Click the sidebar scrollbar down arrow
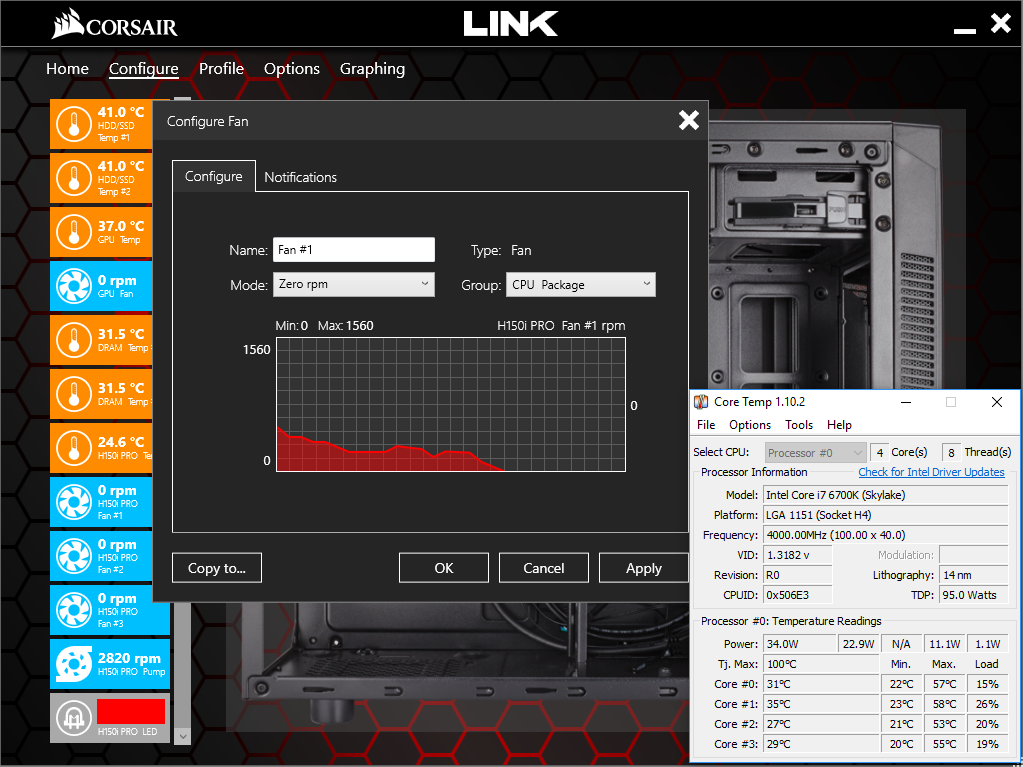The image size is (1023, 767). point(183,736)
